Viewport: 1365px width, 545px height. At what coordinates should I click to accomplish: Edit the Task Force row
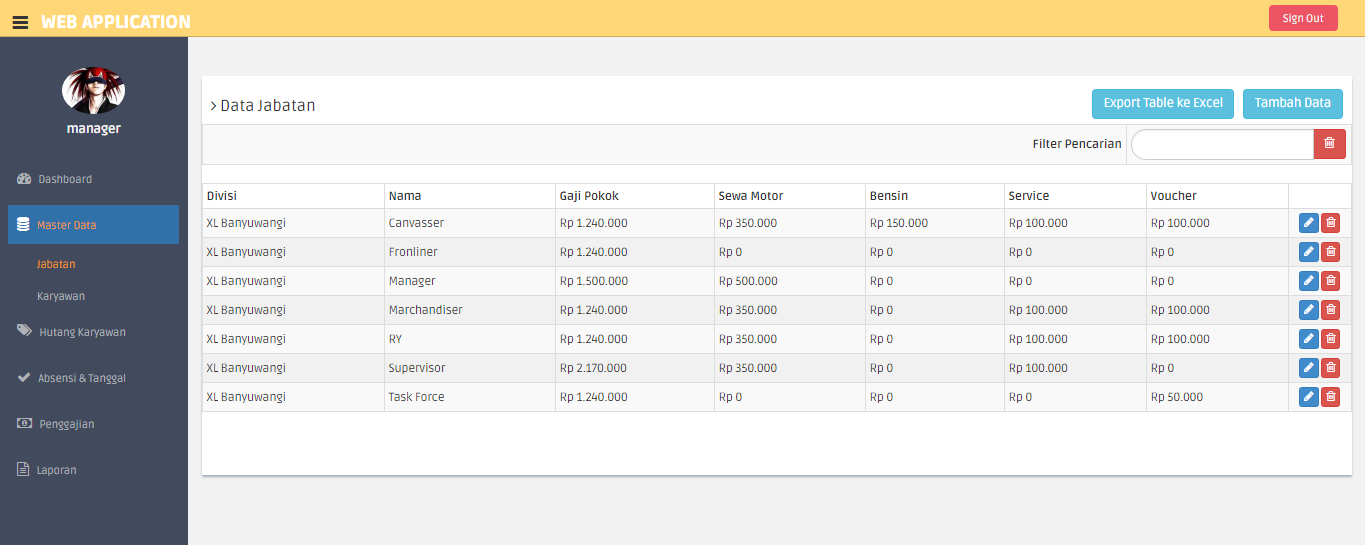coord(1308,397)
